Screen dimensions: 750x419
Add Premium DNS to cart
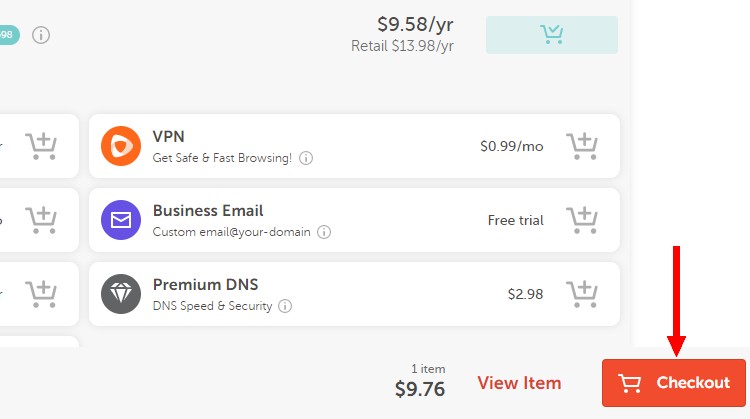click(582, 294)
